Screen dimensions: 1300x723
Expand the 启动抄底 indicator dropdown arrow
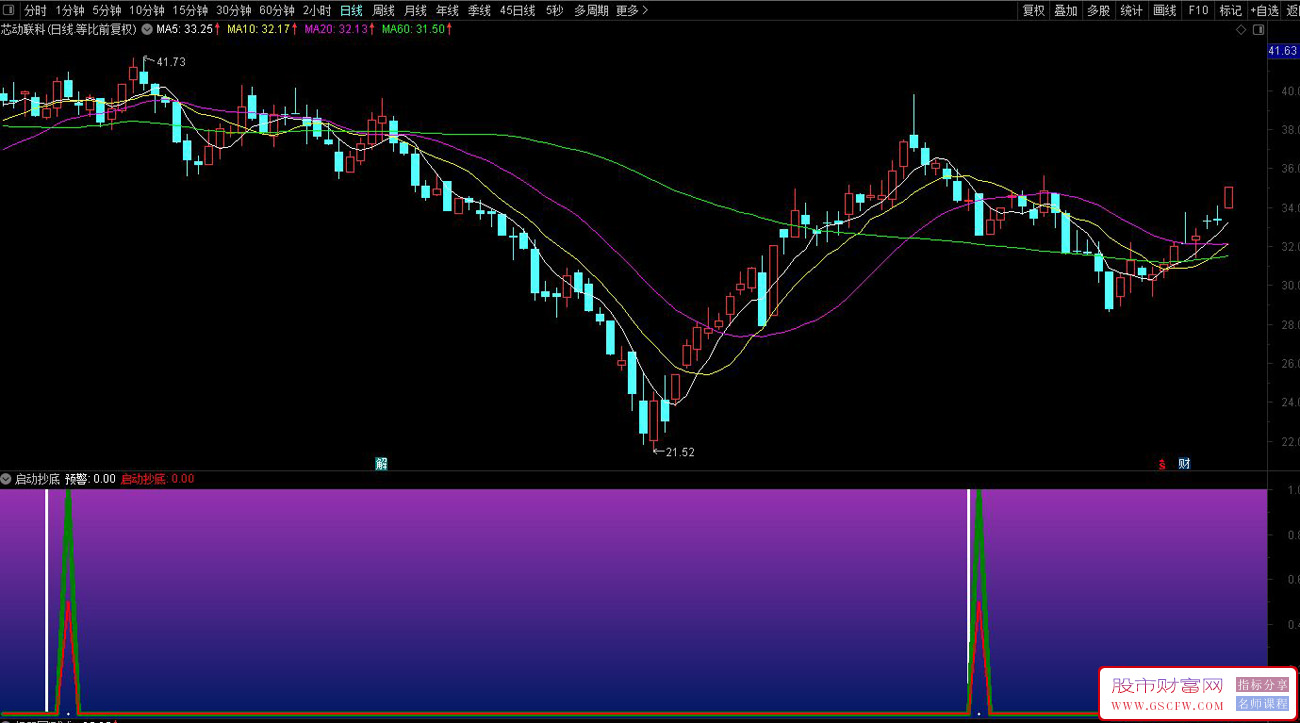coord(6,479)
